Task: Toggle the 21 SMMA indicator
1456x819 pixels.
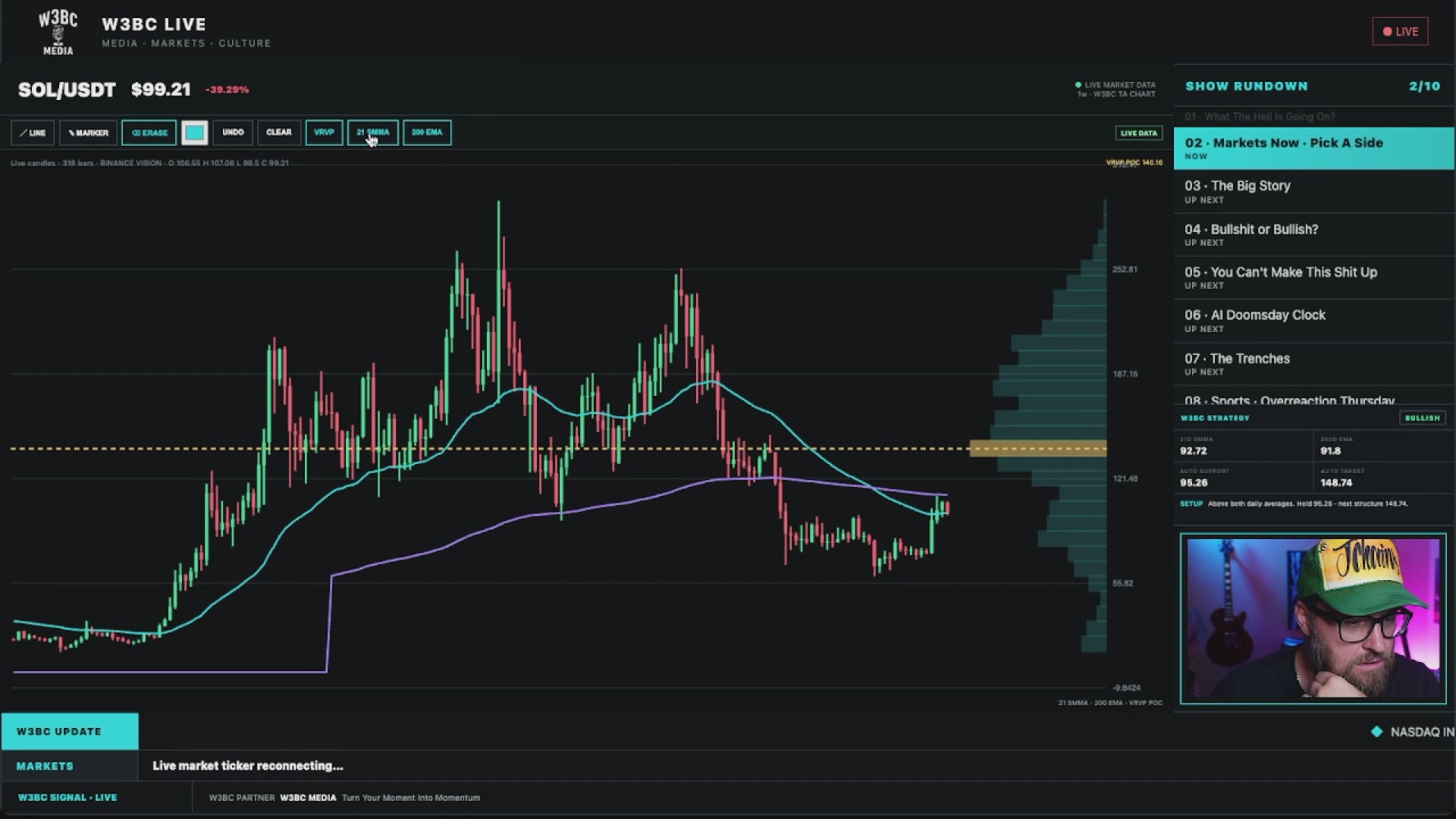Action: pyautogui.click(x=372, y=133)
